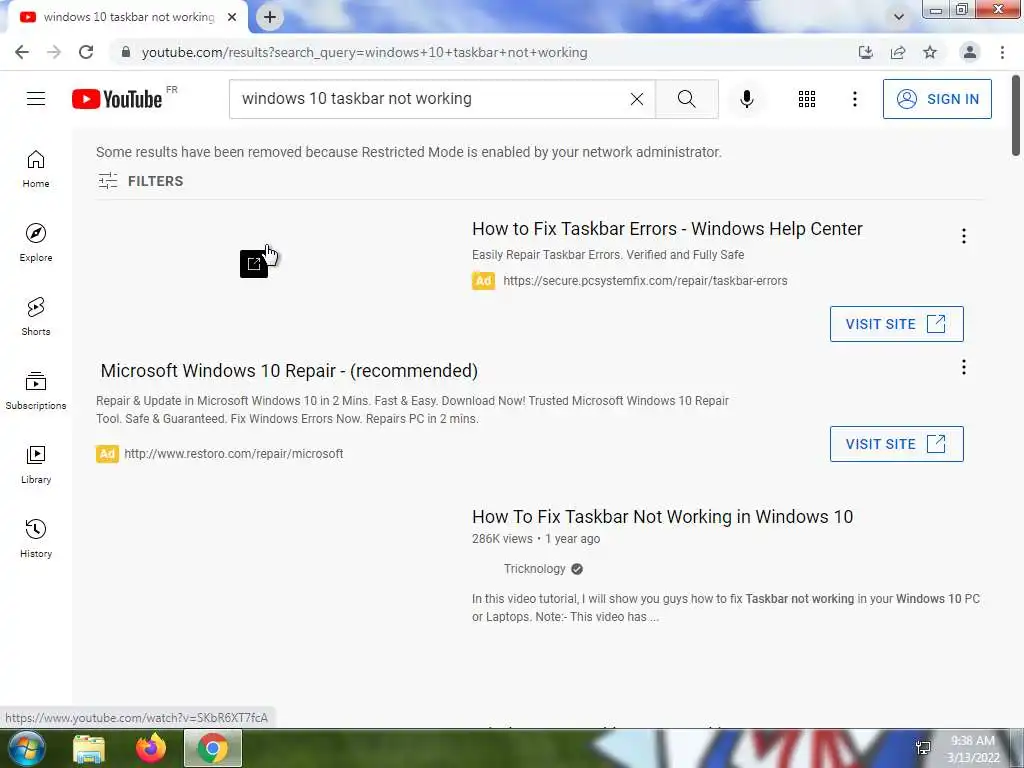Open the FILTERS panel

coord(140,181)
